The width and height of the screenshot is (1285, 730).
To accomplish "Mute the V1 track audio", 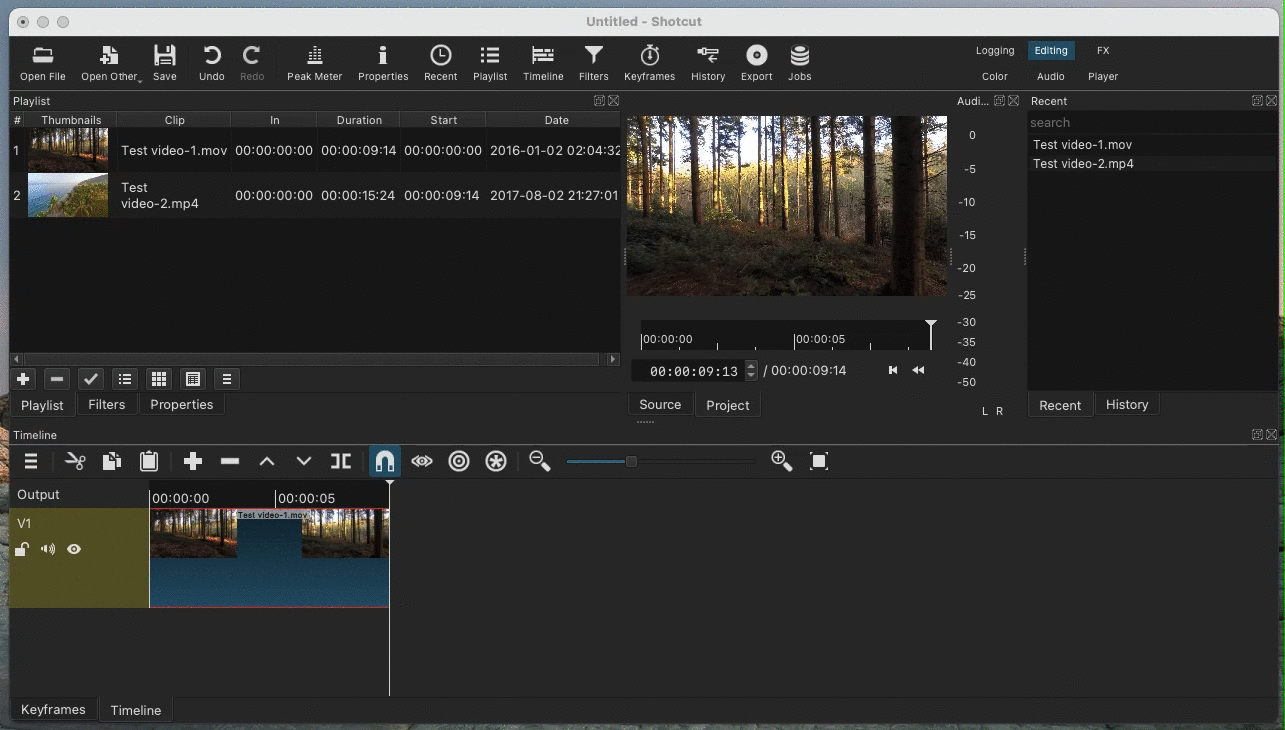I will (48, 549).
